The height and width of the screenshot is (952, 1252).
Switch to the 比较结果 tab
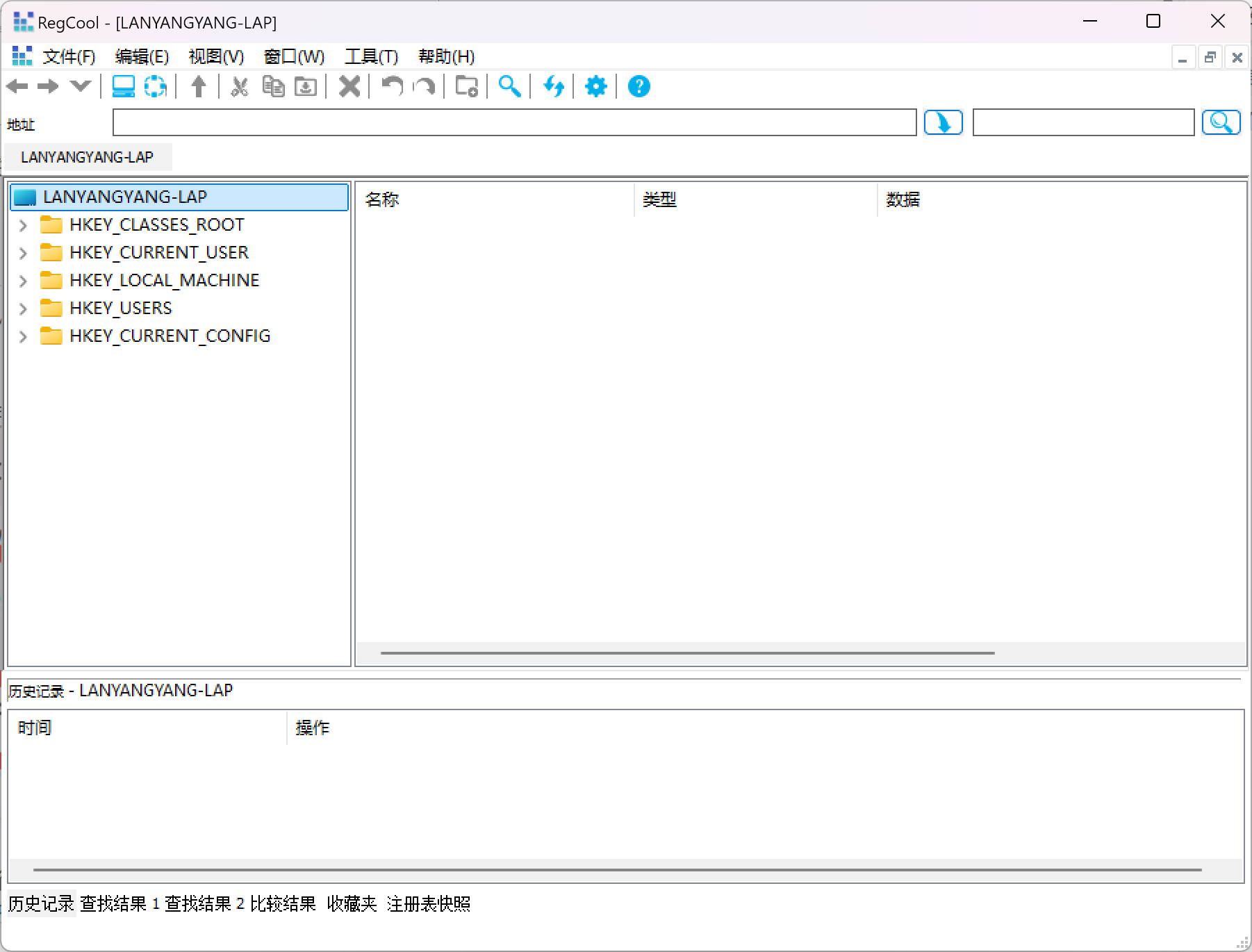click(x=283, y=903)
